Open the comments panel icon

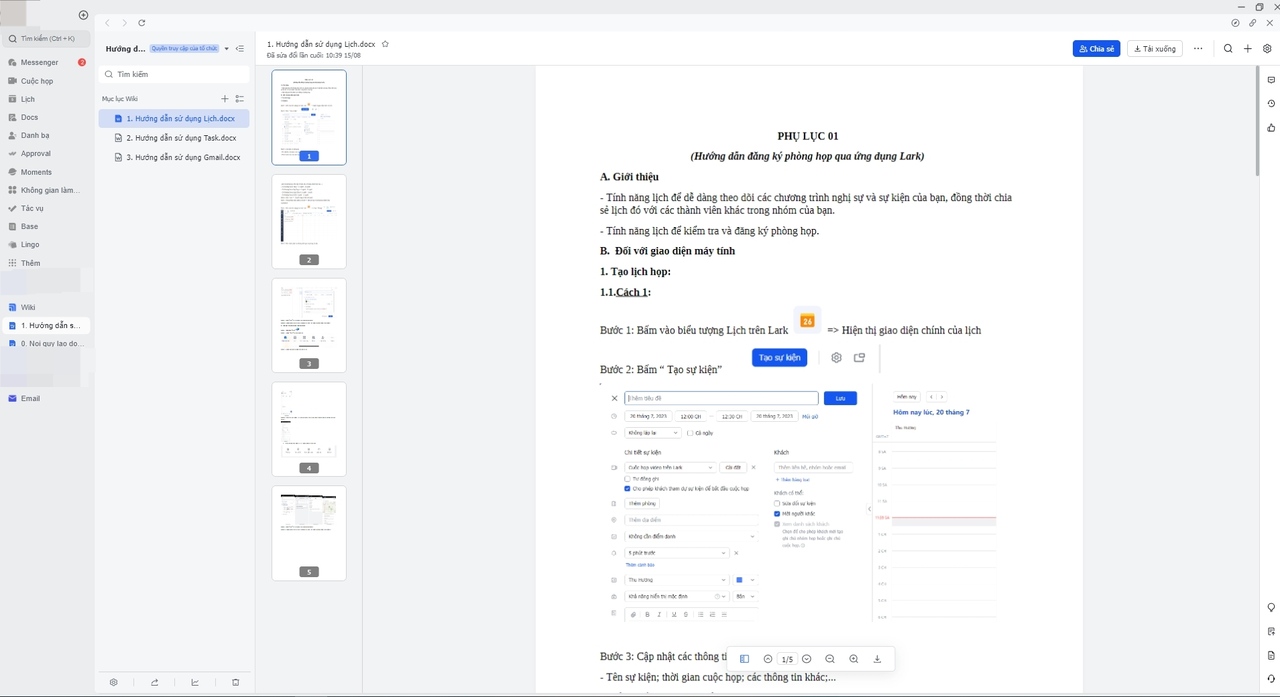click(x=1271, y=80)
